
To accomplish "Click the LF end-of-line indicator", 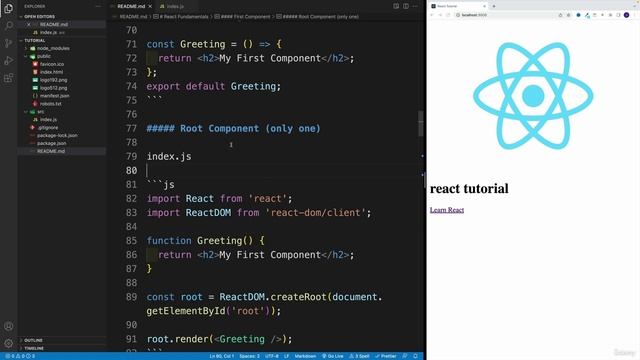I will (x=286, y=356).
